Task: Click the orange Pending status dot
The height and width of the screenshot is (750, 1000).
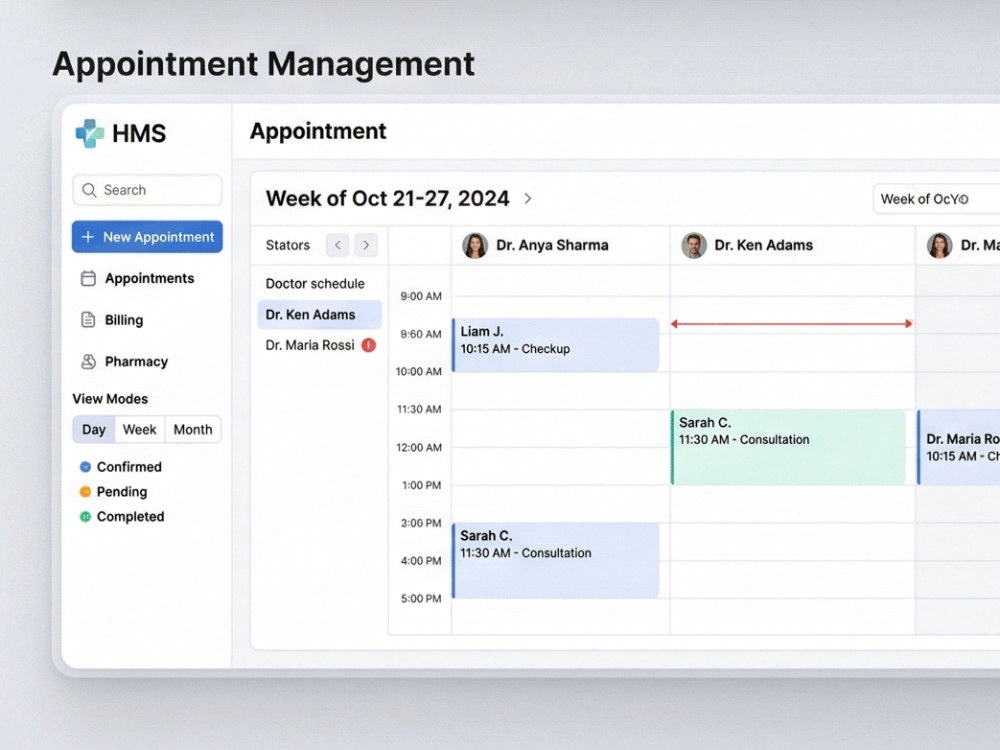Action: [85, 492]
